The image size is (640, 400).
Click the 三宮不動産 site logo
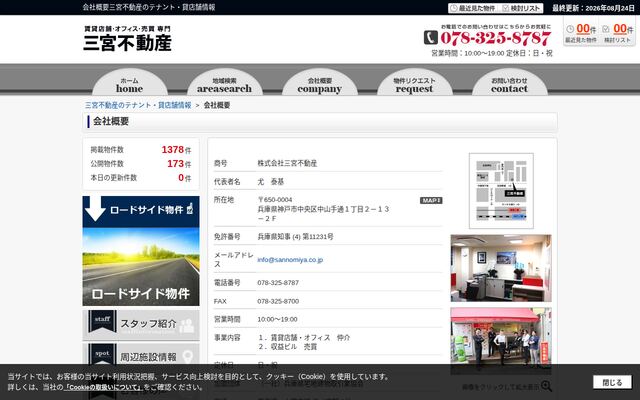tap(128, 39)
